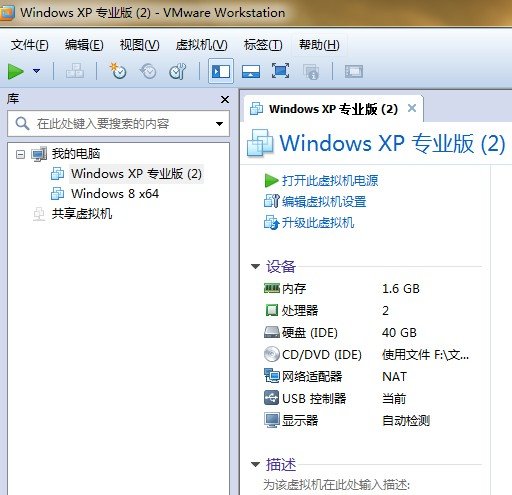The height and width of the screenshot is (495, 512).
Task: Click the 40 GB hard disk value
Action: pos(399,333)
